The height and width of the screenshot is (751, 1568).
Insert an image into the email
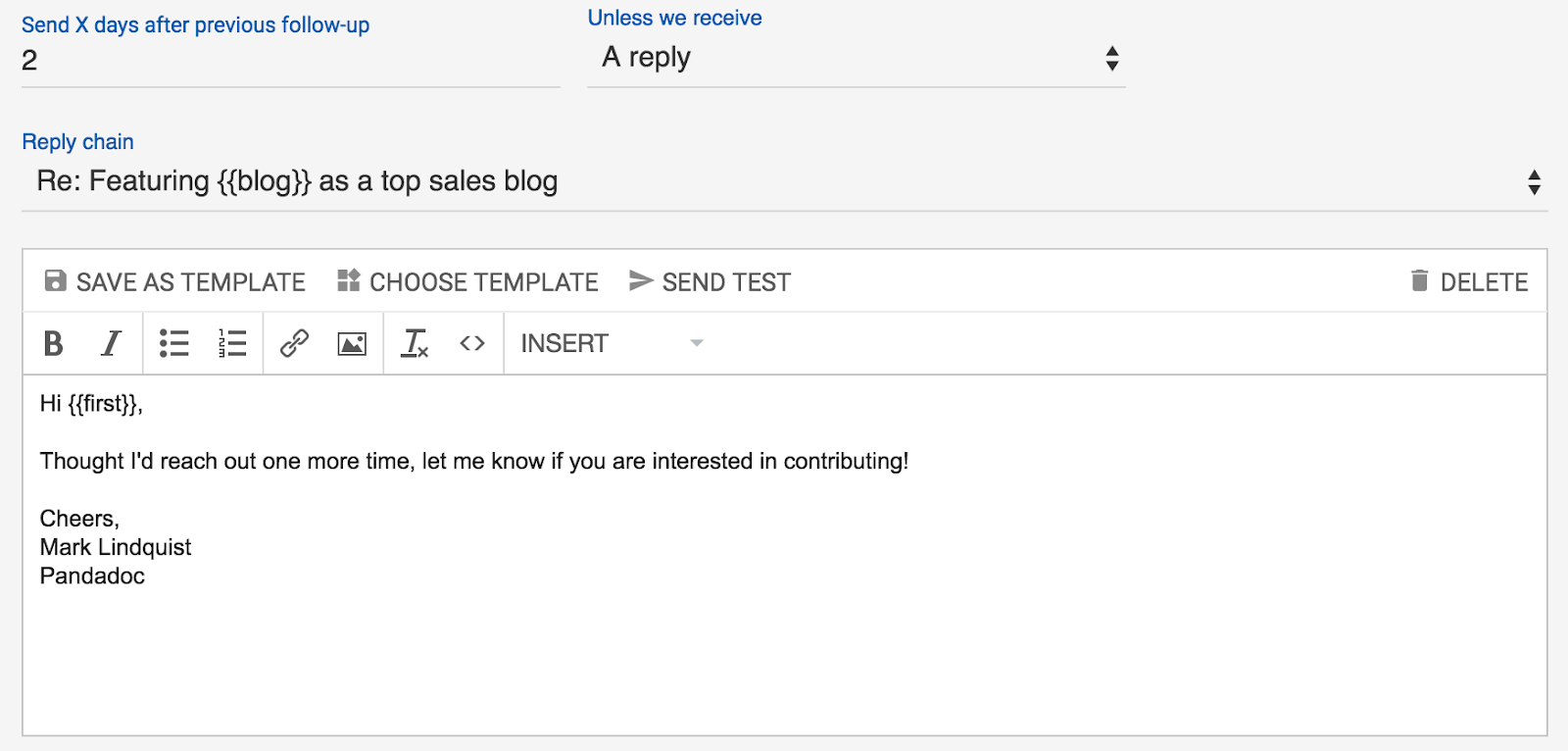352,343
